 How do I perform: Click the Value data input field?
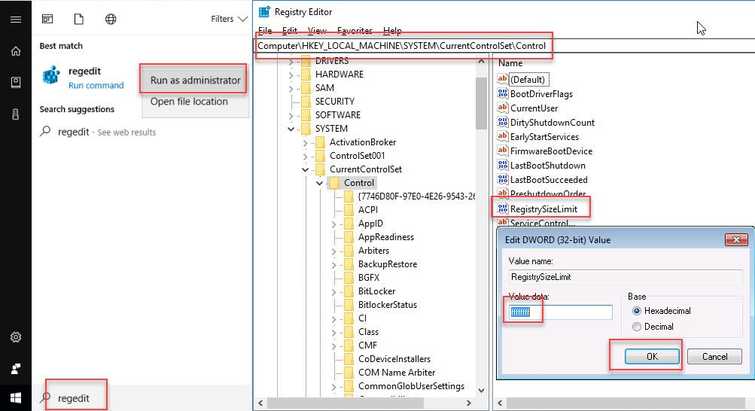pyautogui.click(x=560, y=312)
